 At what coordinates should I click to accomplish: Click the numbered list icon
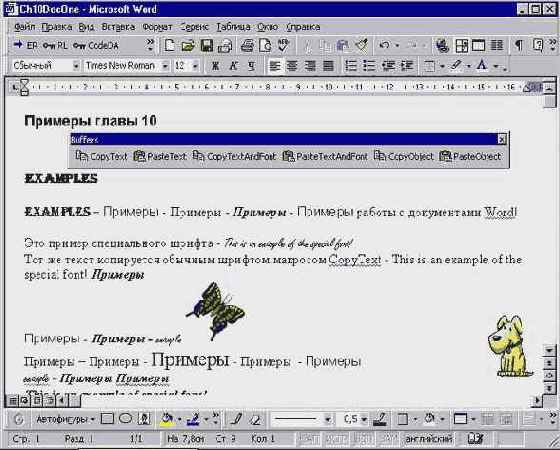point(351,65)
